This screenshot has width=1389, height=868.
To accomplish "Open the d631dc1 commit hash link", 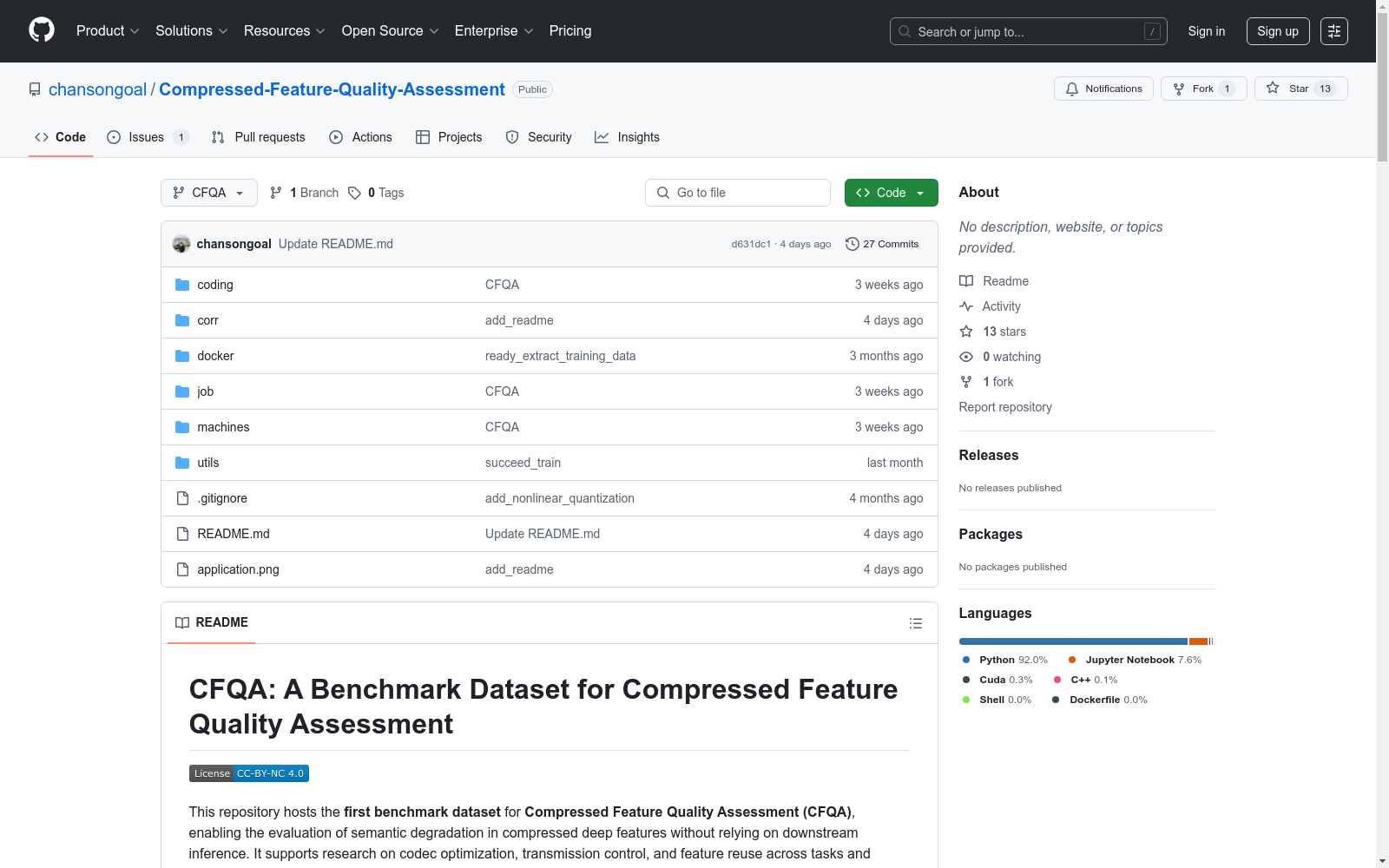I will 751,244.
